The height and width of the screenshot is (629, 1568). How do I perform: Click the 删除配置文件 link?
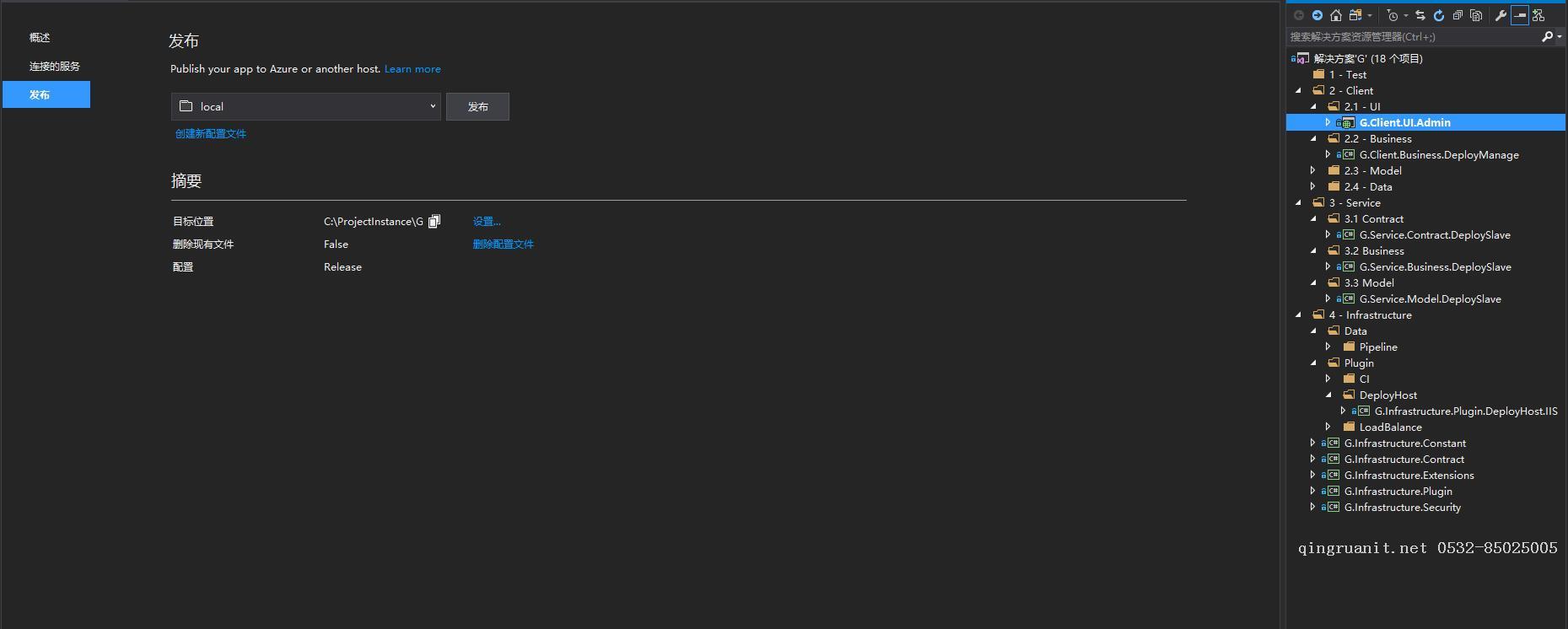pos(504,244)
